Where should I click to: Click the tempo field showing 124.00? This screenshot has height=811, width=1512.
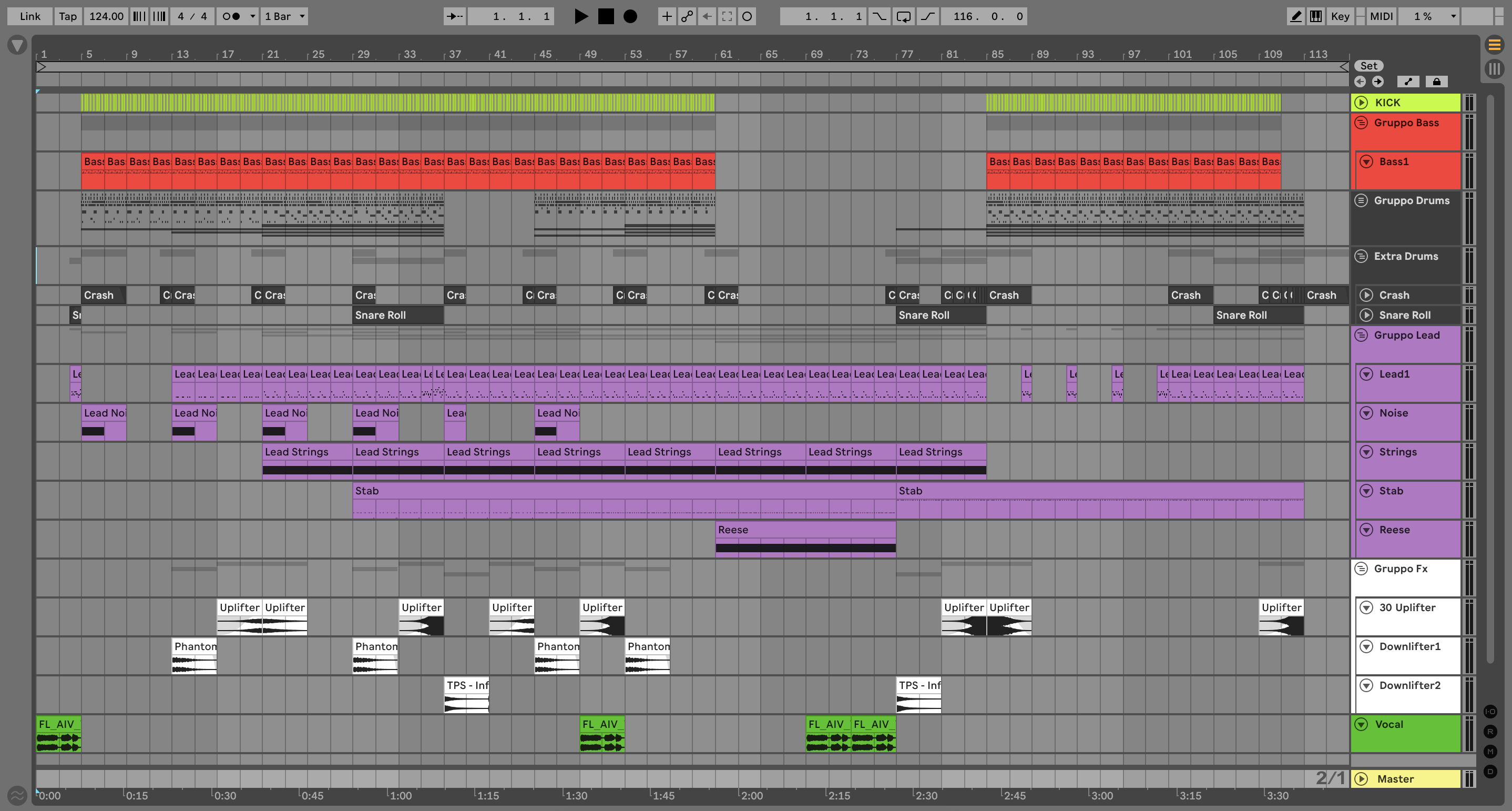point(106,16)
